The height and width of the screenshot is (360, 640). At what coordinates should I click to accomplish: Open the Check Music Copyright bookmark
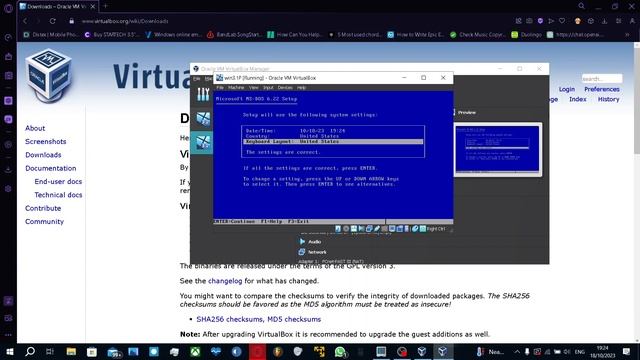click(478, 35)
